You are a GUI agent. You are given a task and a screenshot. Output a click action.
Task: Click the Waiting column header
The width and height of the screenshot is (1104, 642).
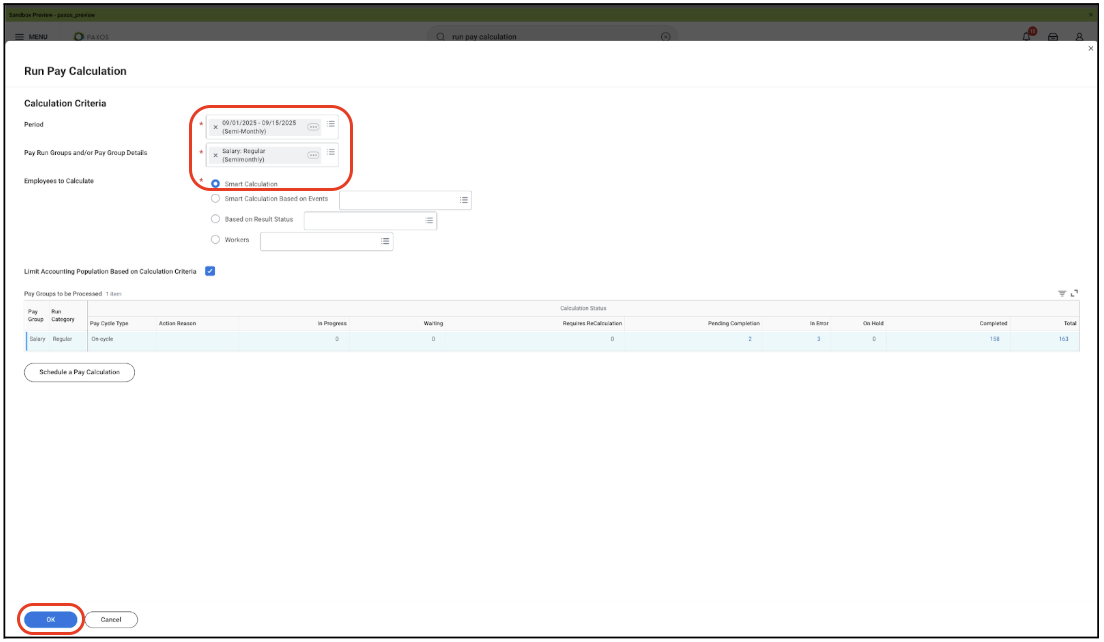(433, 324)
